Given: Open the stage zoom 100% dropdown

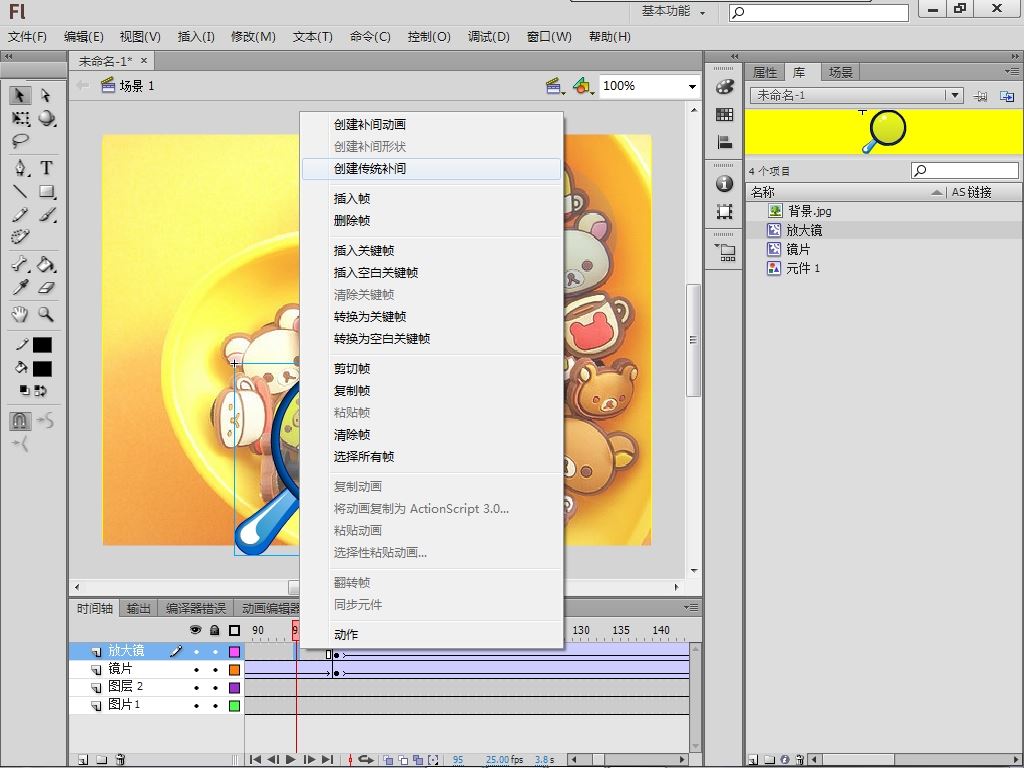Looking at the screenshot, I should (692, 86).
